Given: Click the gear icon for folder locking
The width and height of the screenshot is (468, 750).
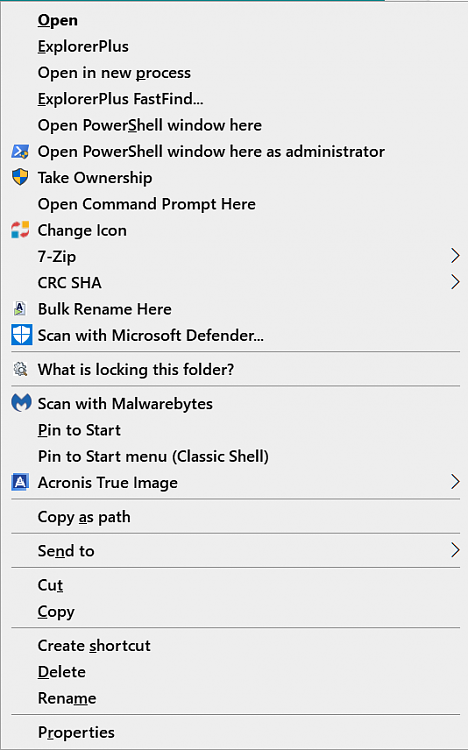Looking at the screenshot, I should coord(20,369).
